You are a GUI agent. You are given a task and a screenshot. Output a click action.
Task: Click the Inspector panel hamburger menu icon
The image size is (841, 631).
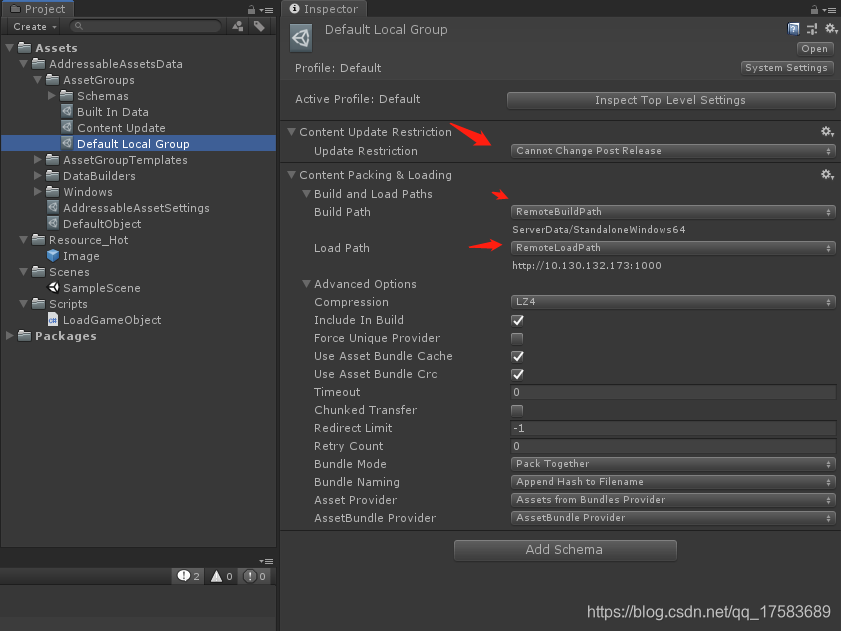[833, 9]
